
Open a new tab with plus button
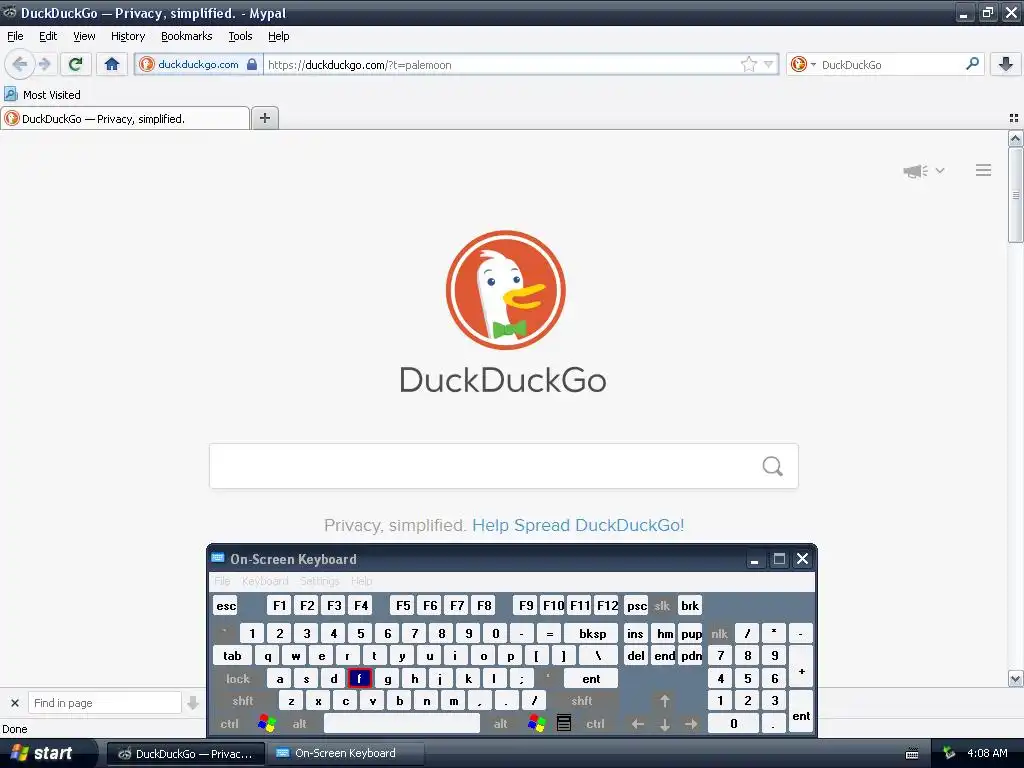[264, 118]
